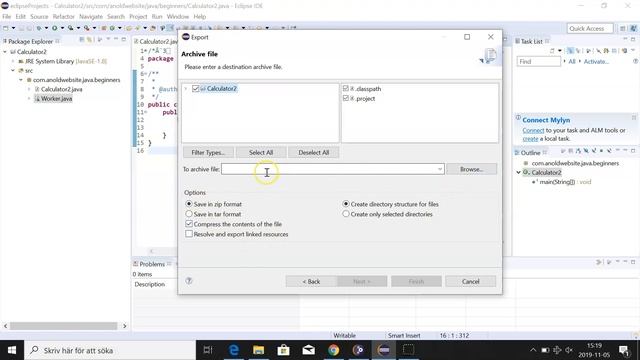
Task: Open the To archive file dropdown arrow
Action: [440, 169]
